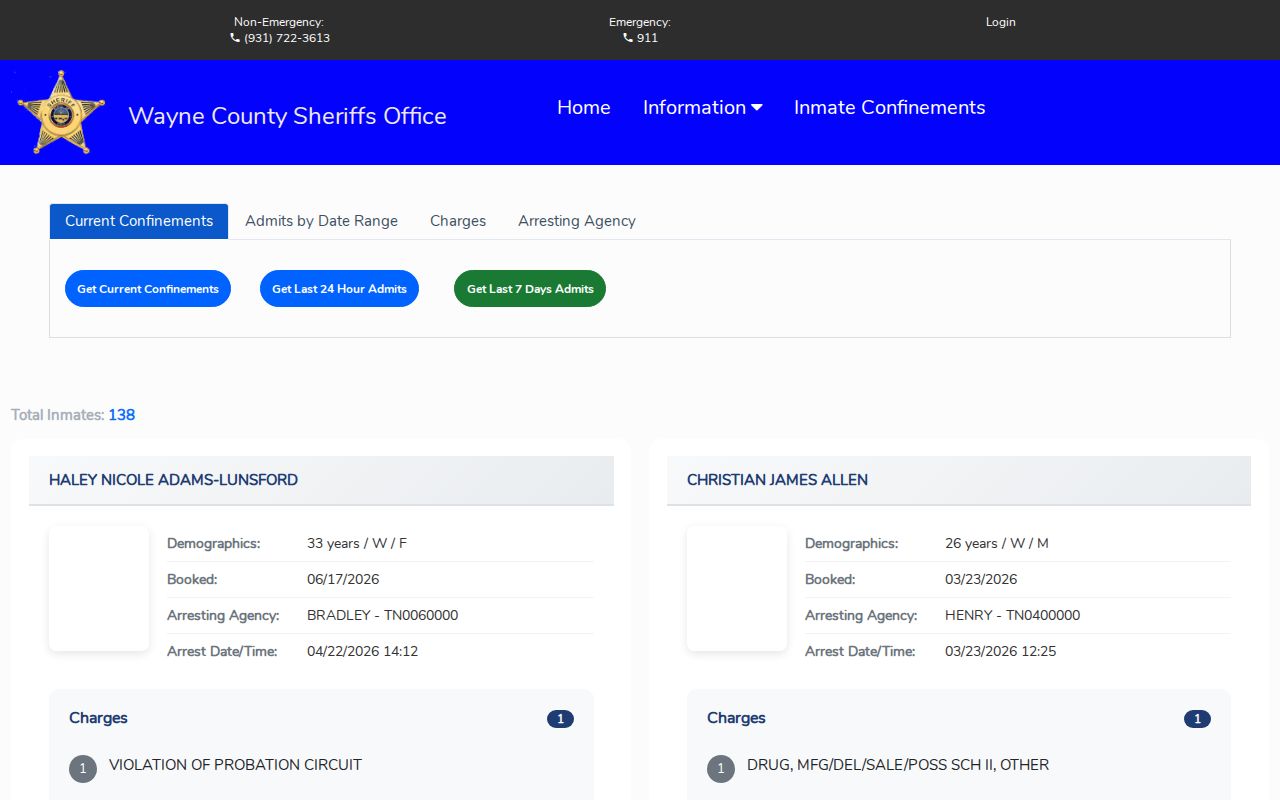Click the emergency 911 phone icon

[628, 38]
